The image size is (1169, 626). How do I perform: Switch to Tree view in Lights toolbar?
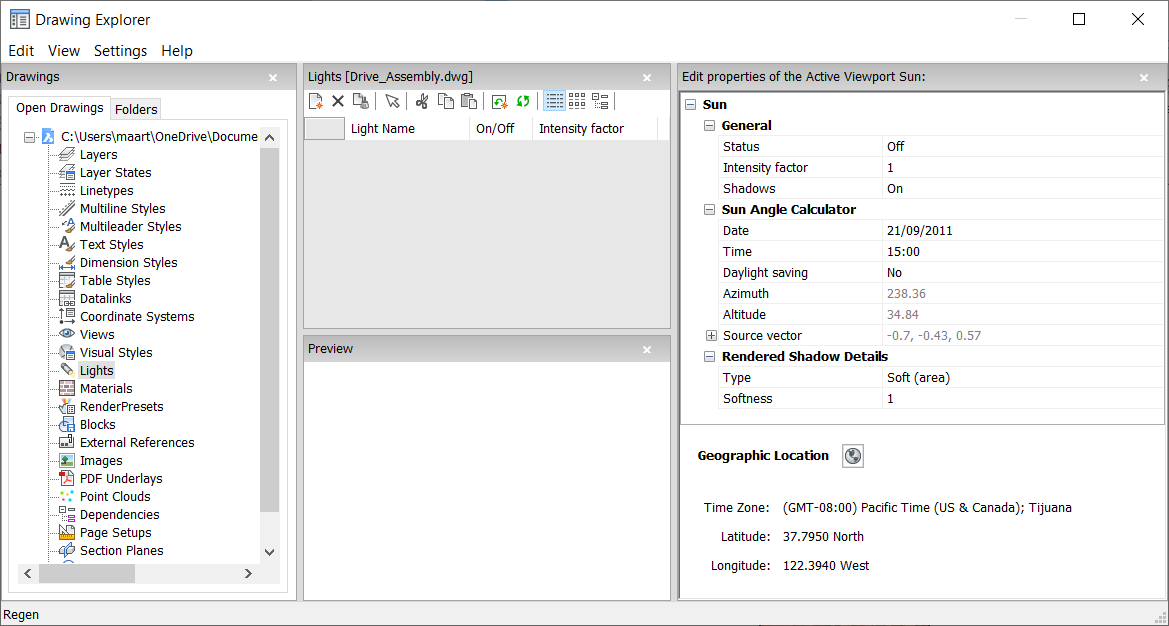click(600, 101)
